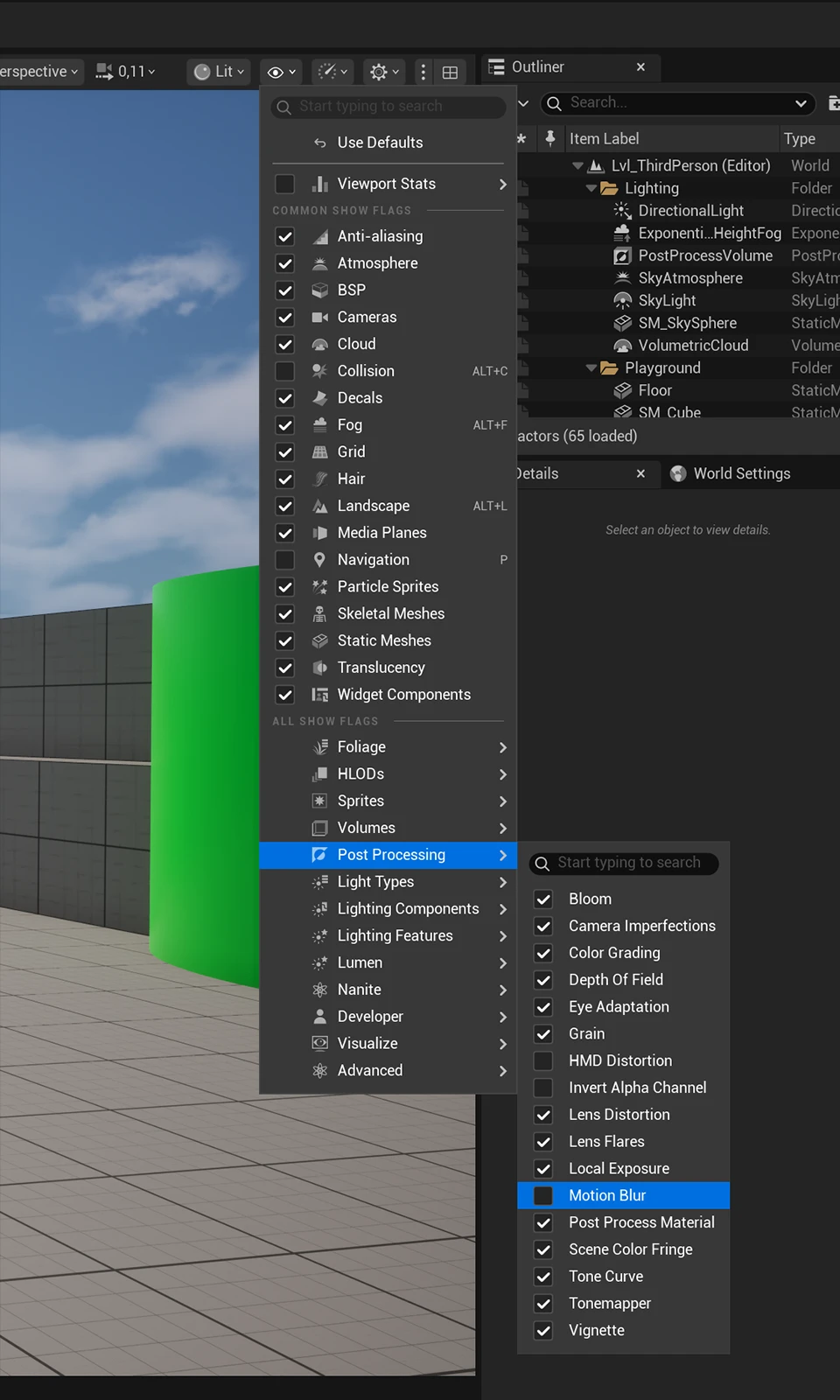Screen dimensions: 840x1400
Task: Click the SkyLight actor icon
Action: click(622, 300)
